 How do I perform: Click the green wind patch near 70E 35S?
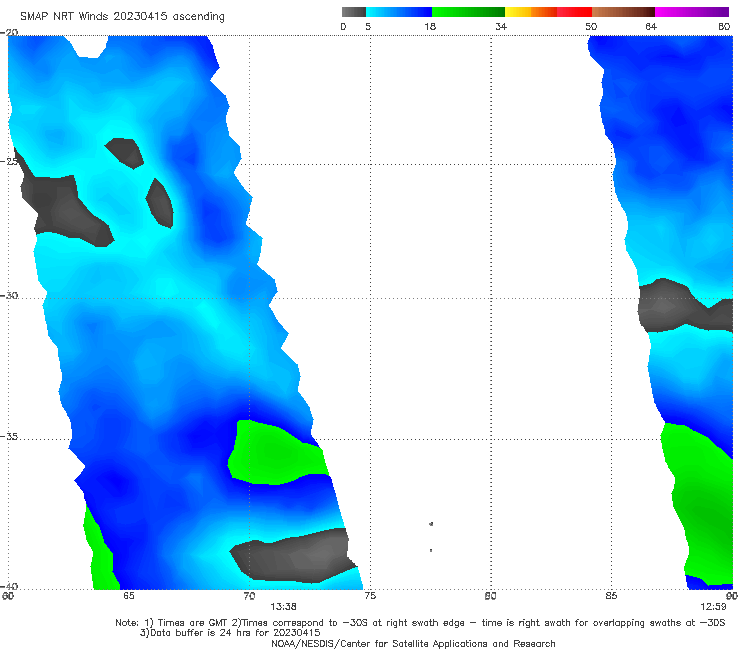(276, 453)
